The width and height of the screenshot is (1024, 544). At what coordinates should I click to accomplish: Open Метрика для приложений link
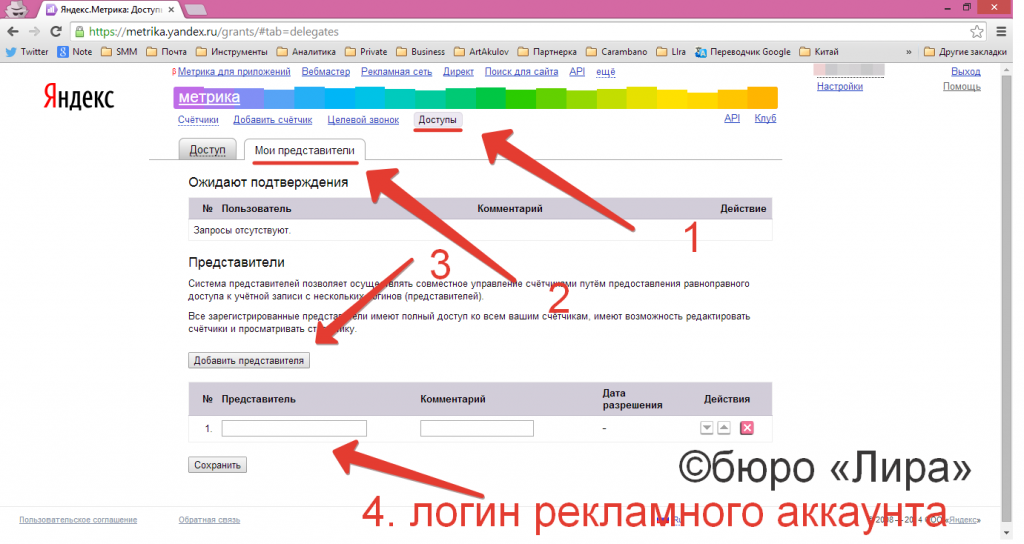coord(234,72)
